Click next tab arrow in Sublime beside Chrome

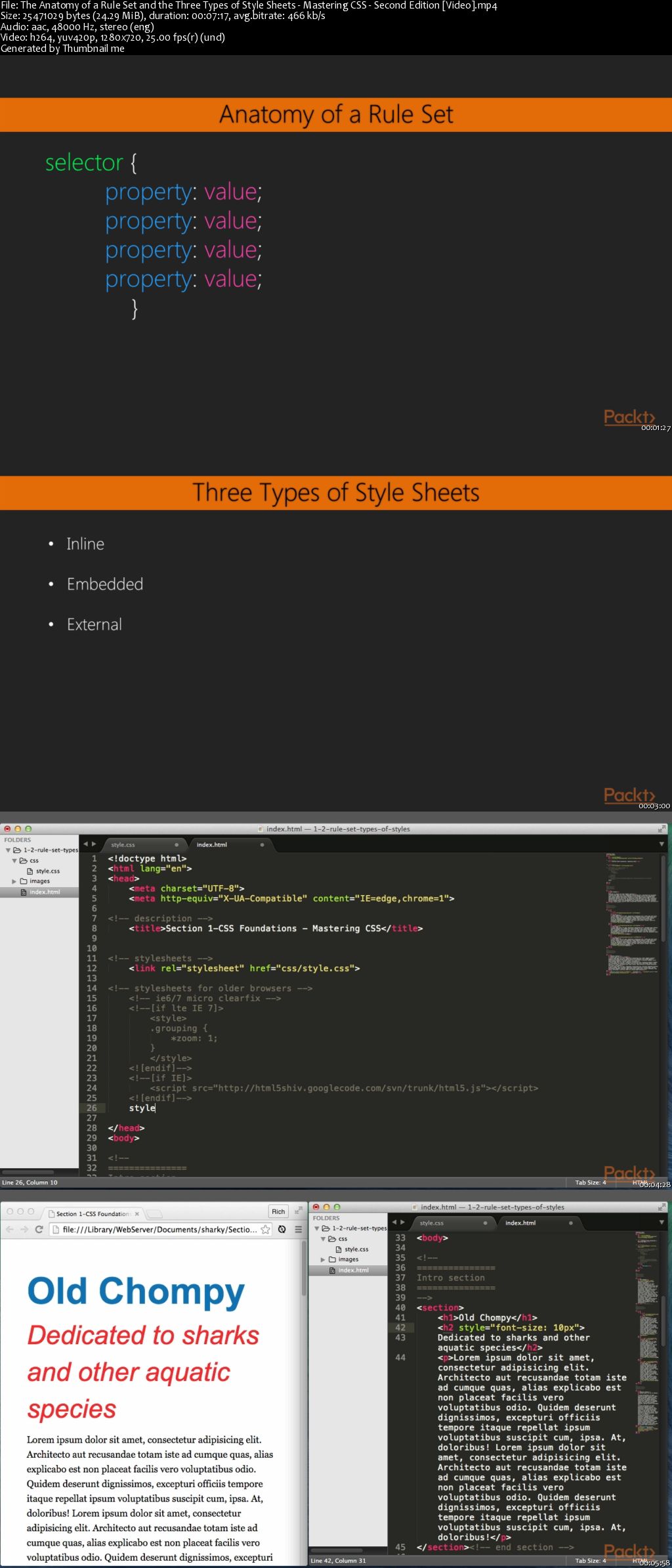[402, 1222]
